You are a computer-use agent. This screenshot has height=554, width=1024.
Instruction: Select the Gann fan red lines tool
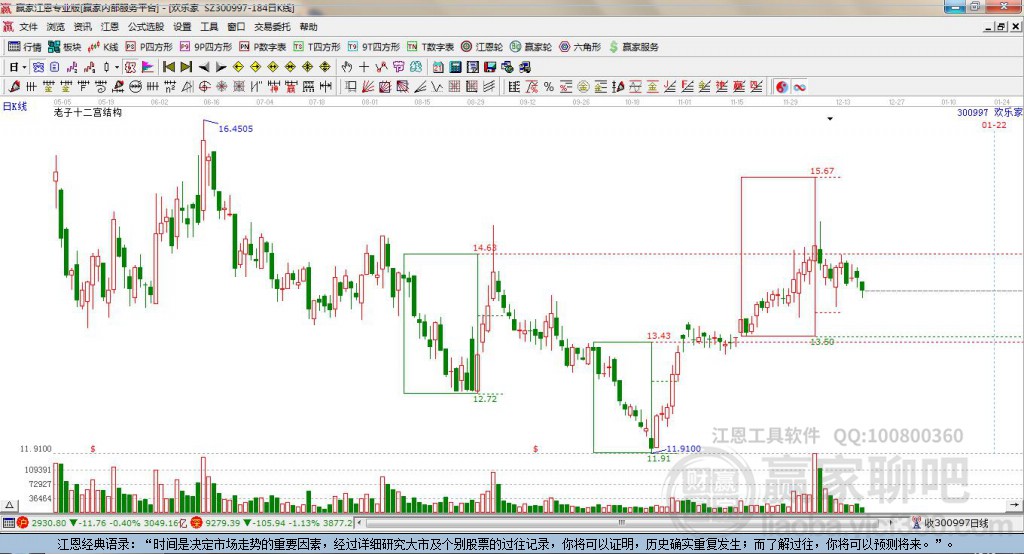tap(368, 87)
